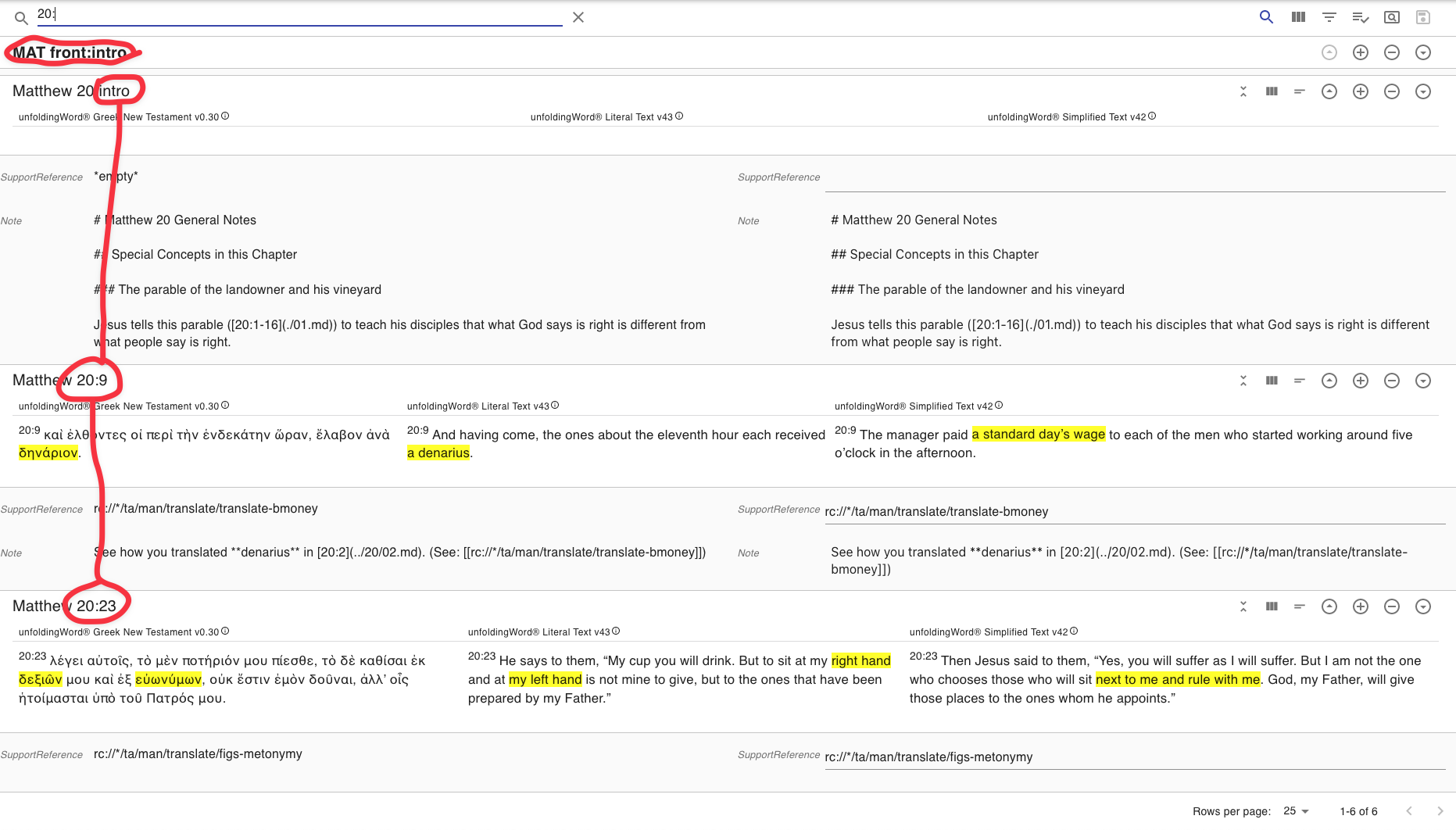1456x830 pixels.
Task: Add a row after Matthew 20:9
Action: (1361, 381)
